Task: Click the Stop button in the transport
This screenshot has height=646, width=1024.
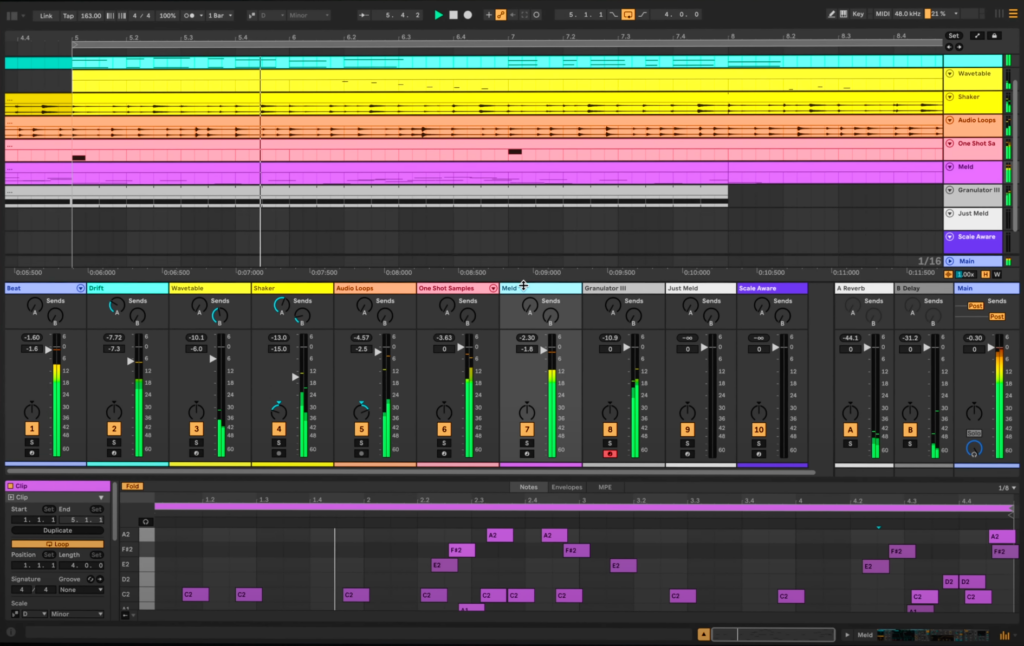Action: pyautogui.click(x=453, y=14)
